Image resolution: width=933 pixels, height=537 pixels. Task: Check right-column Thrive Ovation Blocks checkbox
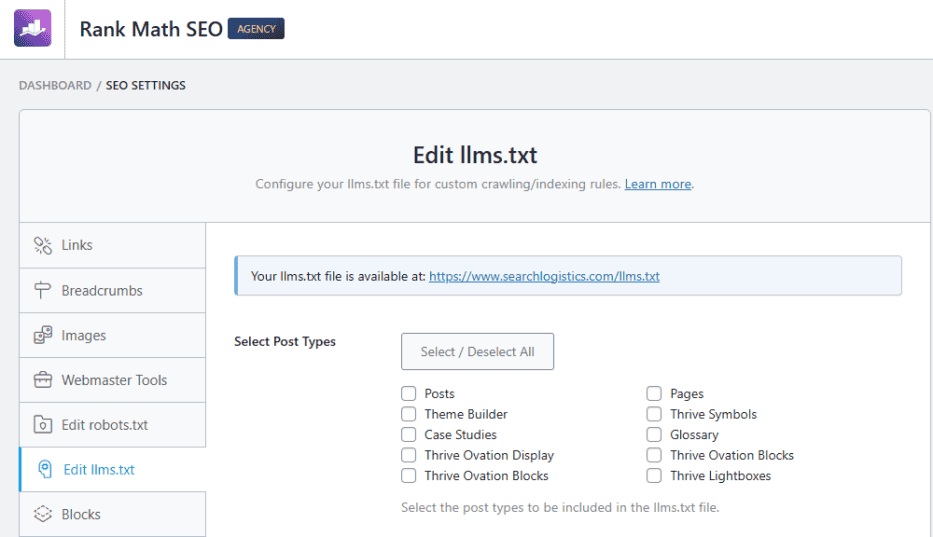click(x=654, y=455)
